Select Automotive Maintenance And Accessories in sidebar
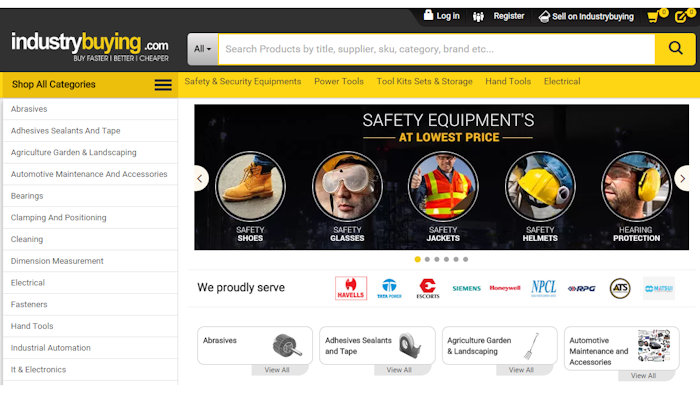Screen dimensions: 700x394 tap(90, 174)
